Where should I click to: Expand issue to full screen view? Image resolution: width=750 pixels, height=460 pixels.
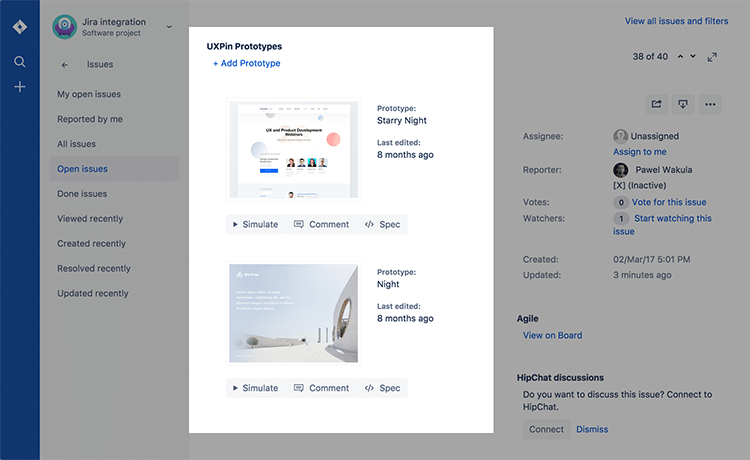712,57
